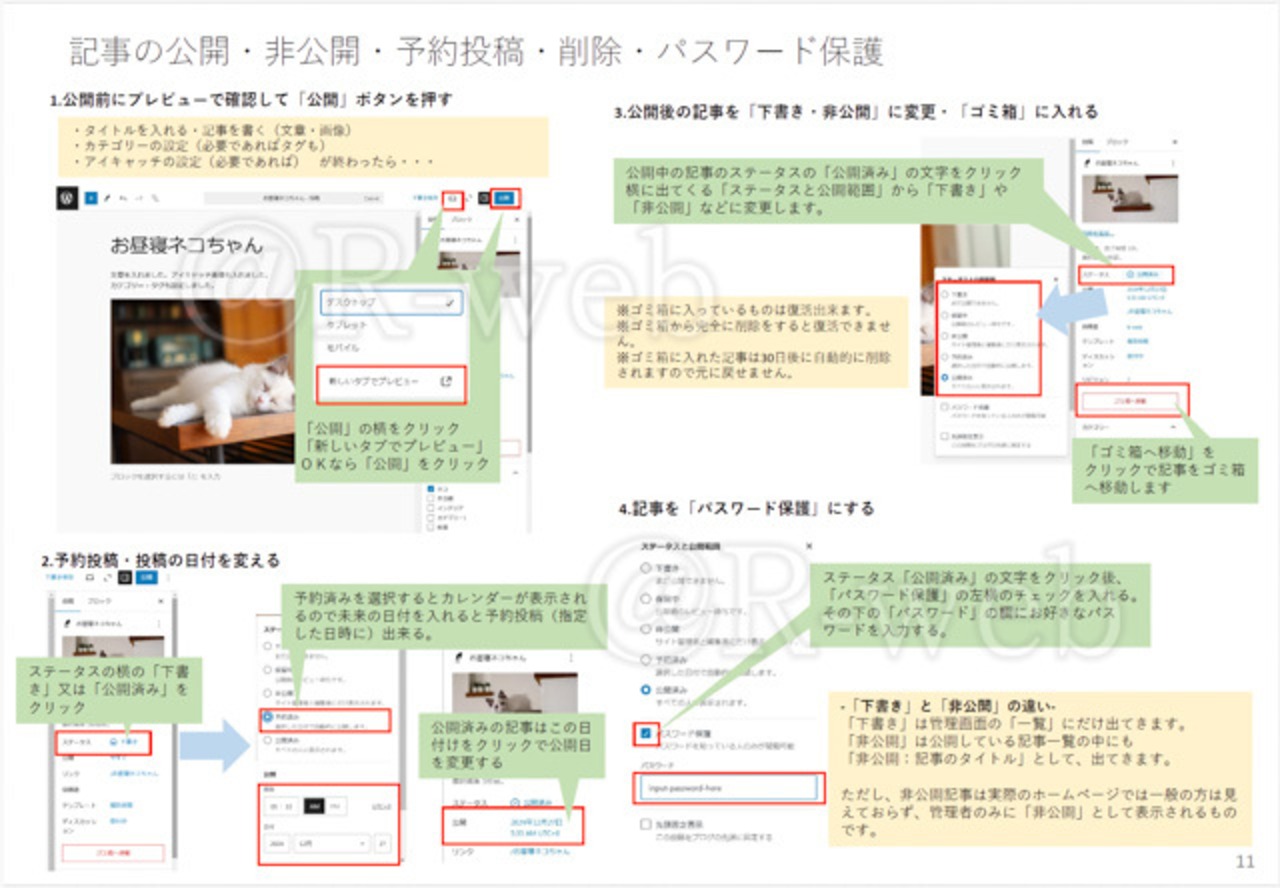The width and height of the screenshot is (1280, 888).
Task: Choose 予約済み radio in section 3 status popup
Action: click(x=945, y=358)
